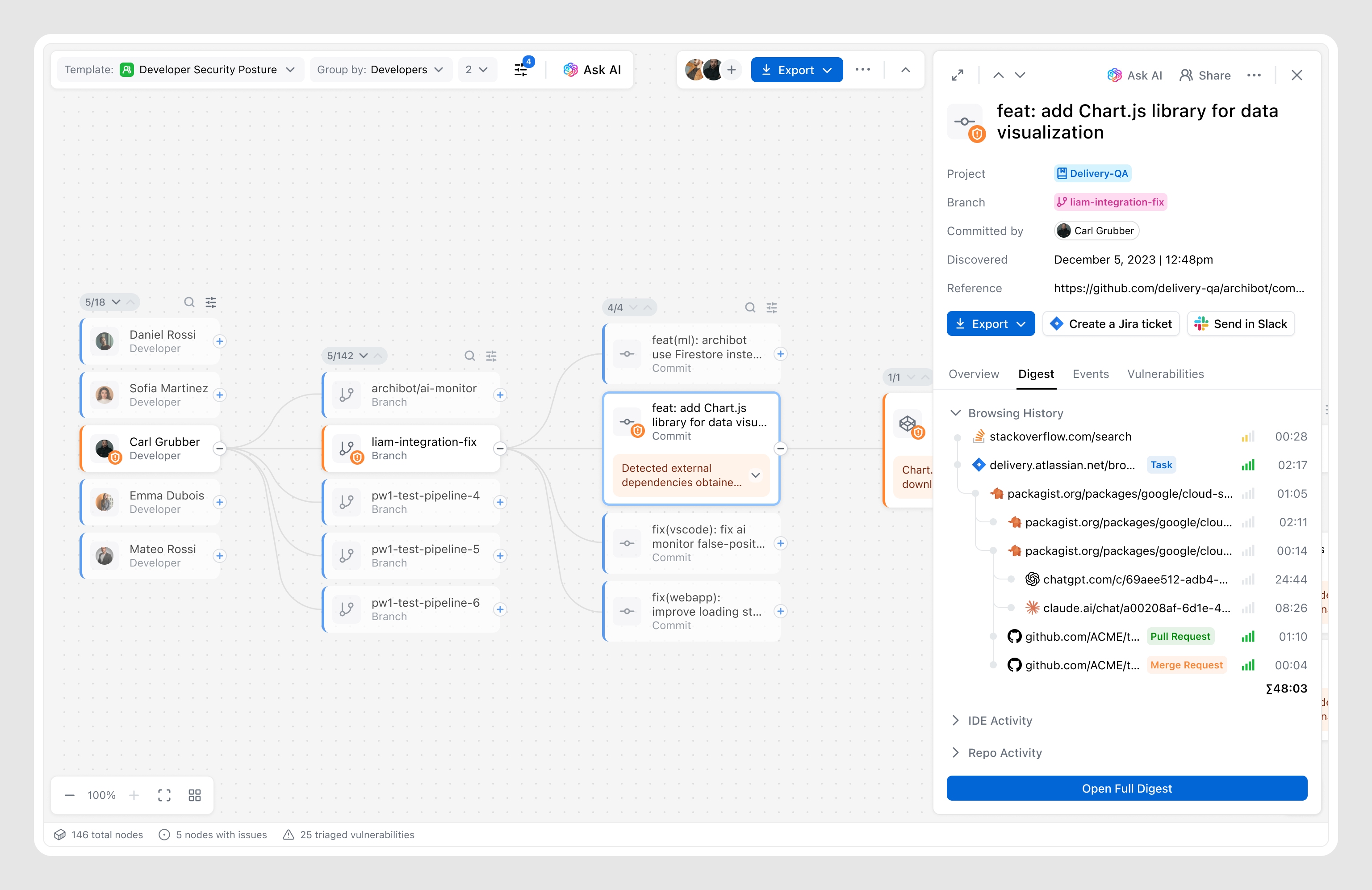Click the grid layout icon in zoom bar
This screenshot has width=1372, height=890.
(x=195, y=795)
